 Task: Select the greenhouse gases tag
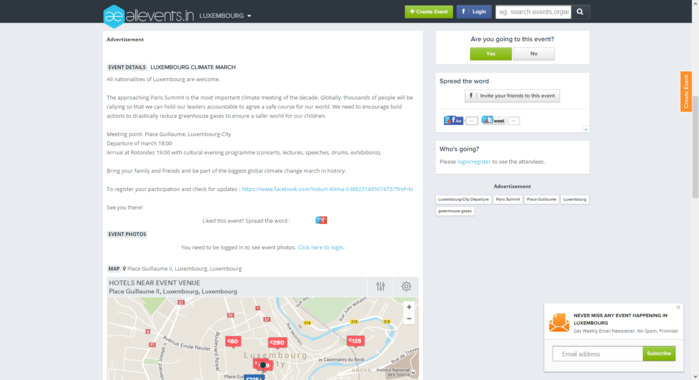(455, 211)
